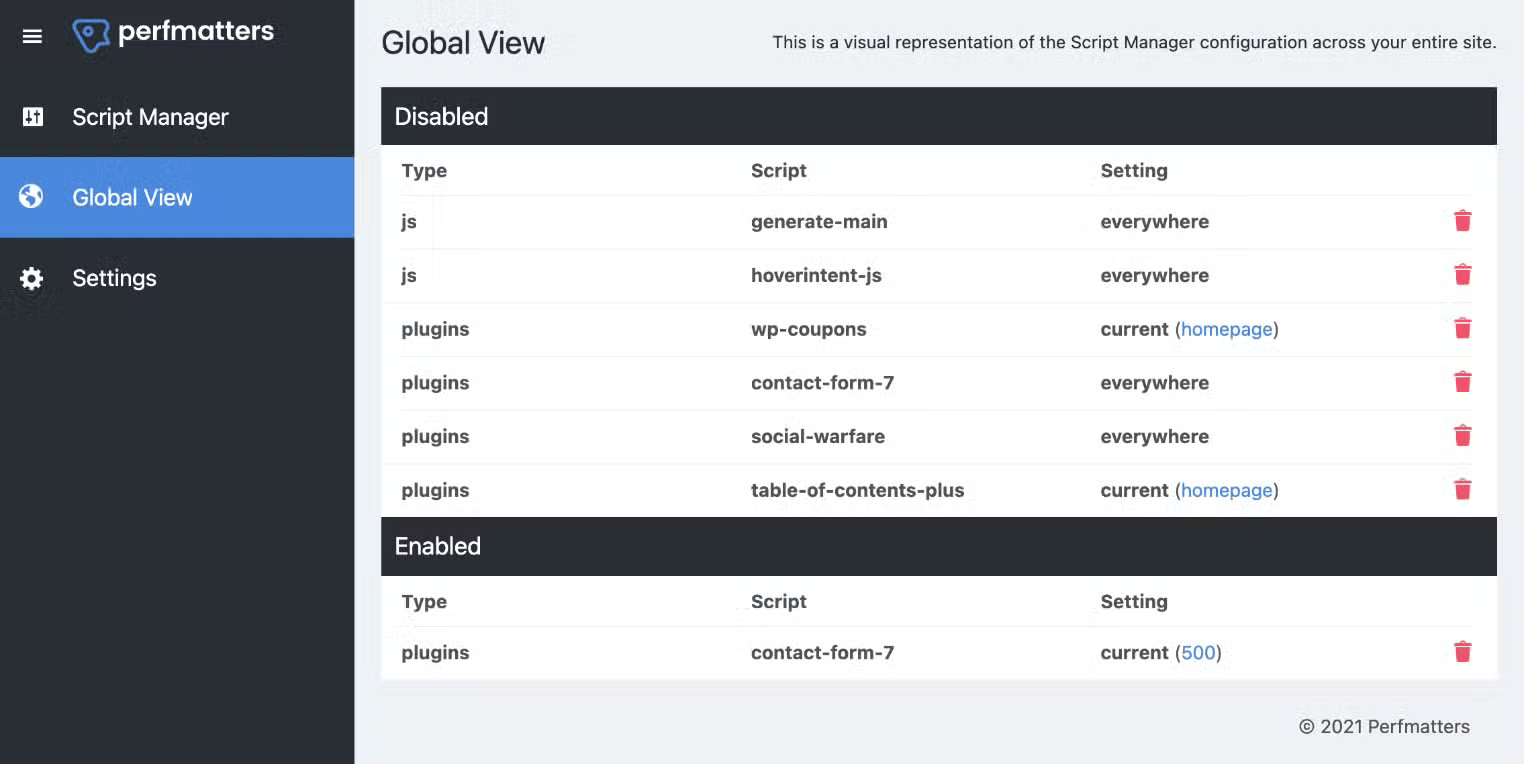1524x764 pixels.
Task: Open the homepage link for wp-coupons
Action: tap(1227, 328)
